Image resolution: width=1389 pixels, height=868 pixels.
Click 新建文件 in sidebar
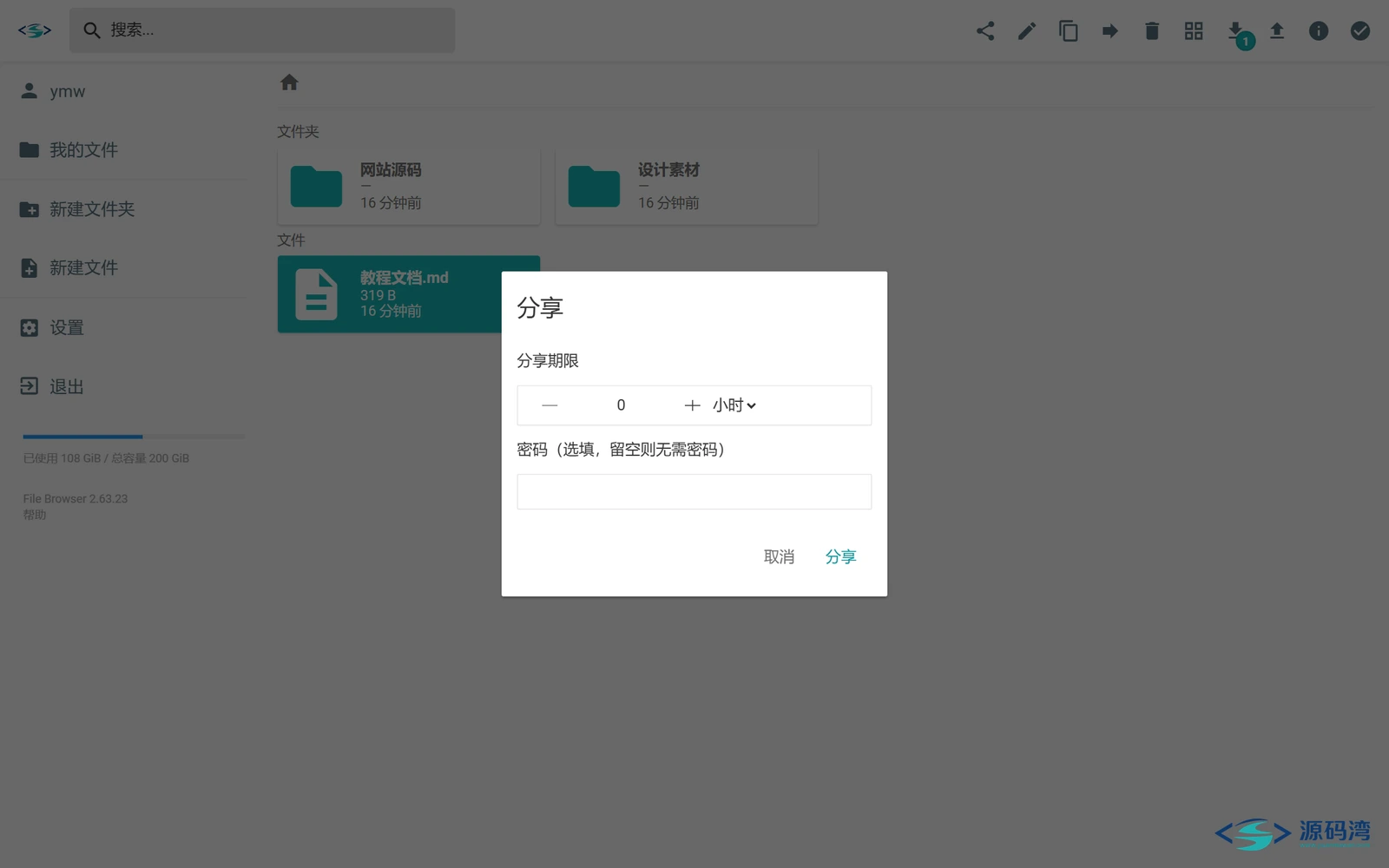pyautogui.click(x=124, y=268)
